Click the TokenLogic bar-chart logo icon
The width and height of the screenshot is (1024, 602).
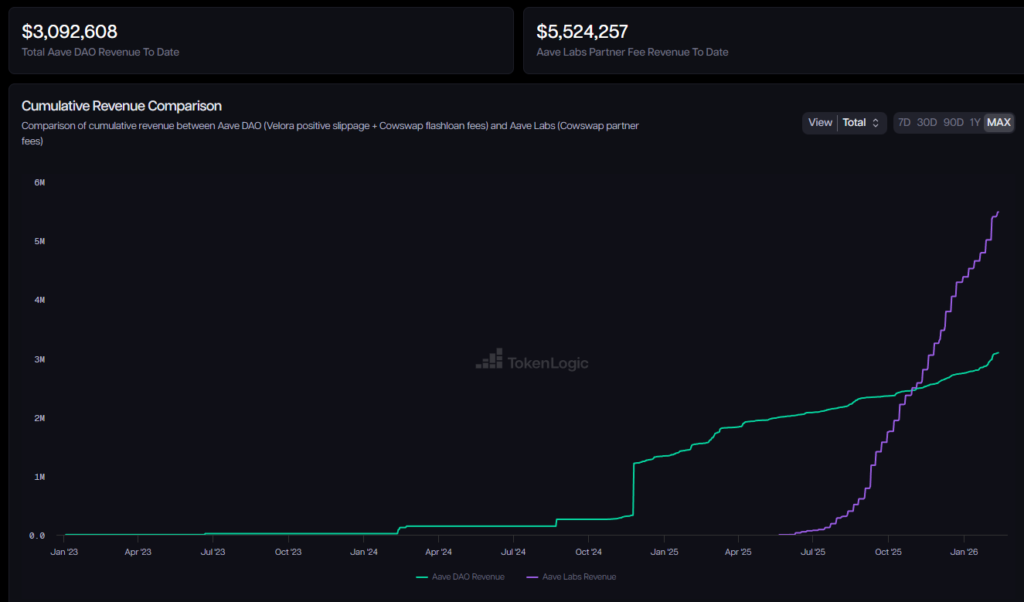pyautogui.click(x=489, y=360)
